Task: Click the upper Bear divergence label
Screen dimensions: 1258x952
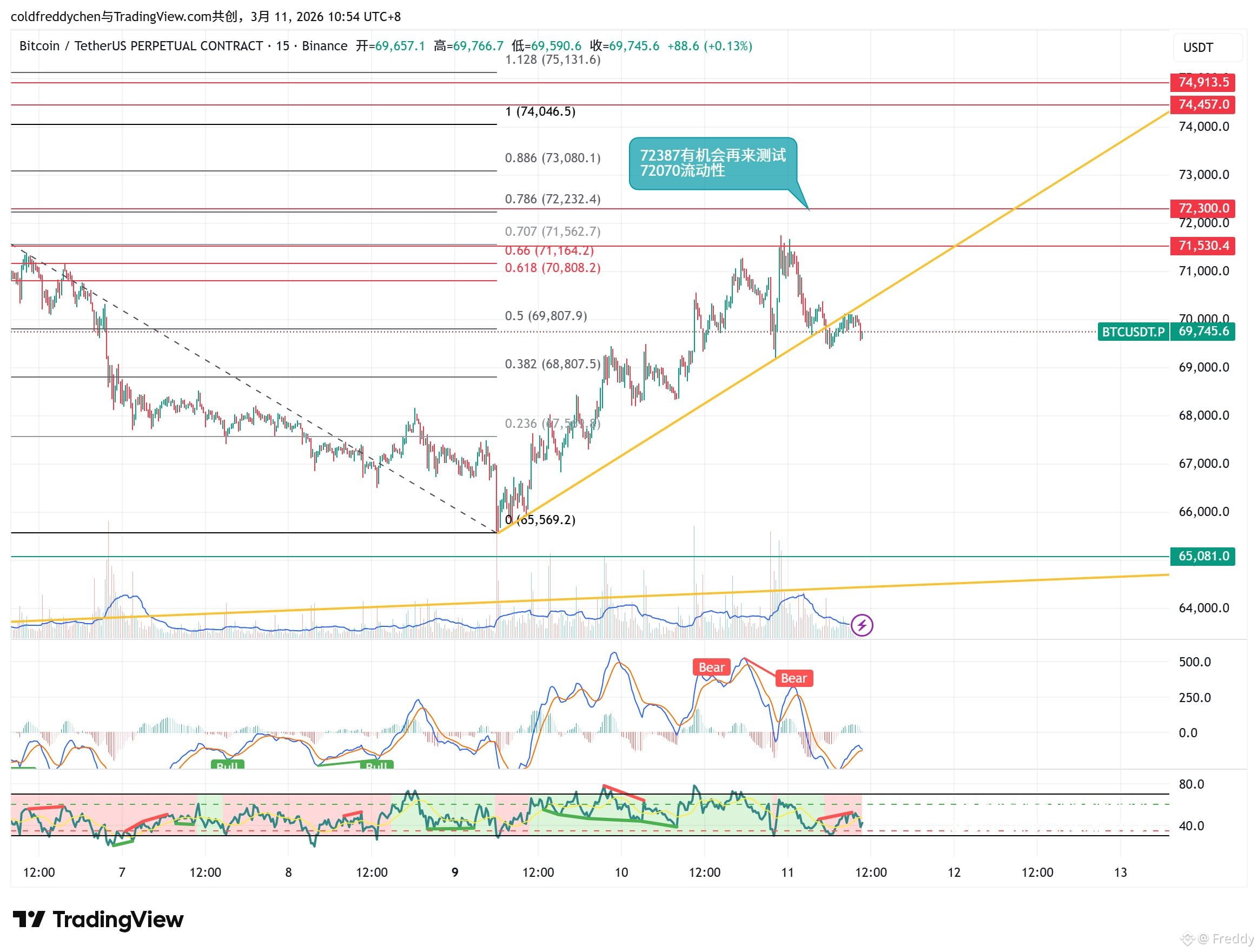Action: pyautogui.click(x=711, y=667)
